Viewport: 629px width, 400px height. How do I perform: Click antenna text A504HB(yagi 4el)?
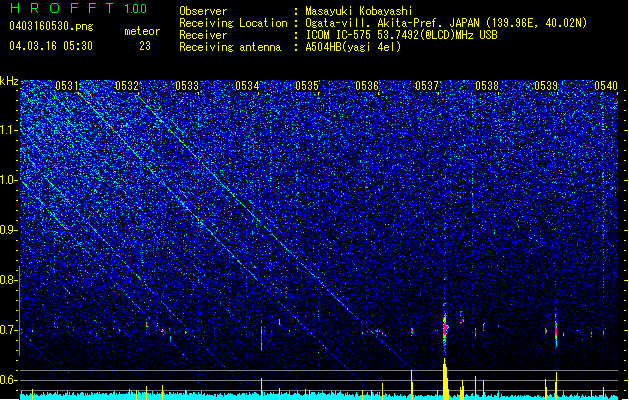click(353, 47)
